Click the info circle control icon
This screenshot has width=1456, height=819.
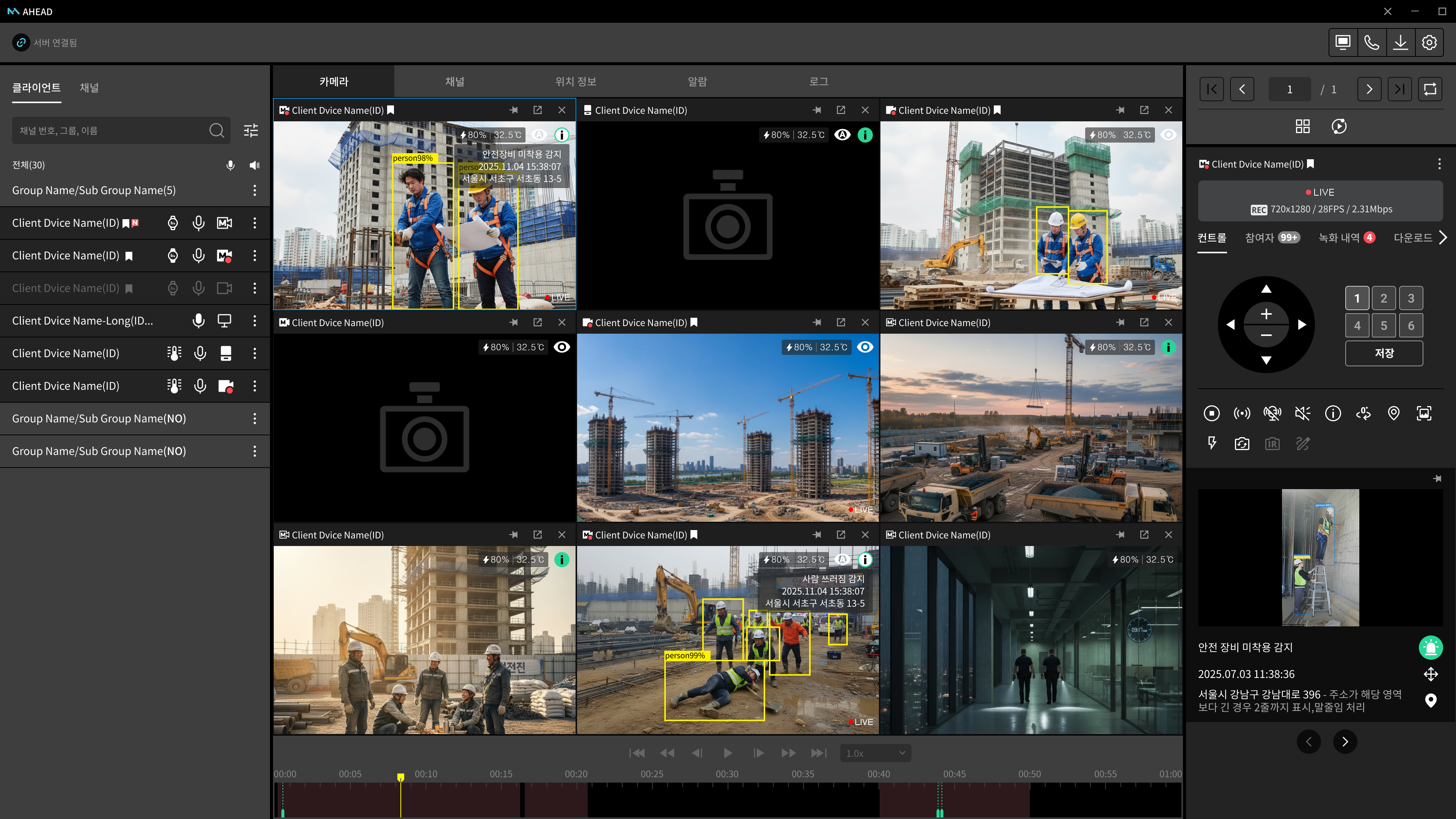(1333, 413)
